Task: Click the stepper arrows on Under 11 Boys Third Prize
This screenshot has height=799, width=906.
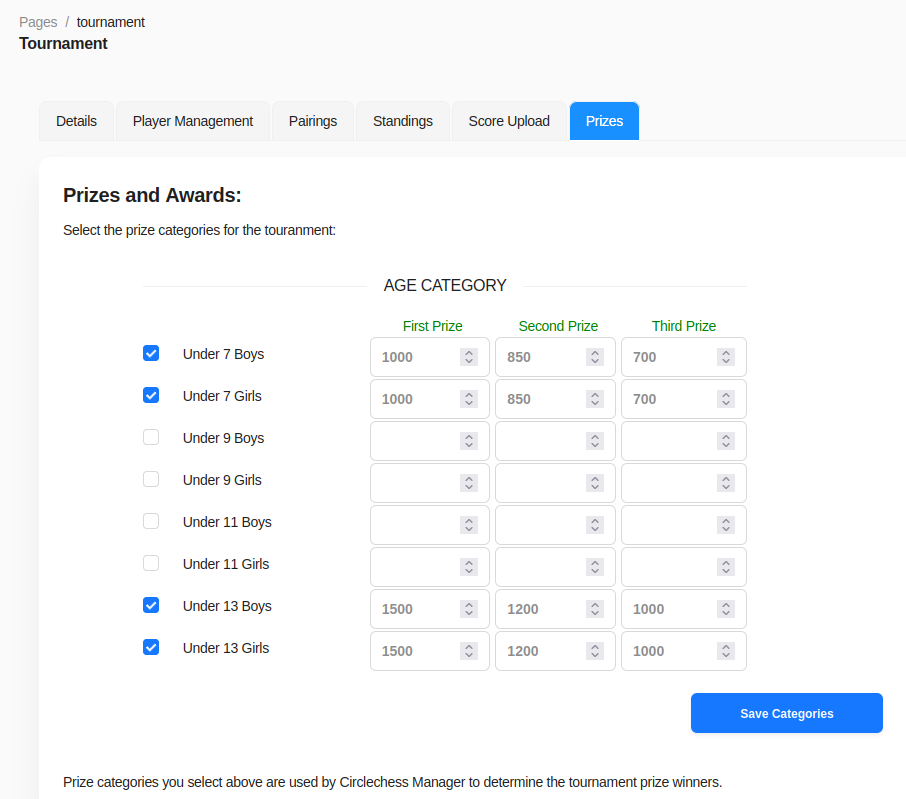Action: pos(726,525)
